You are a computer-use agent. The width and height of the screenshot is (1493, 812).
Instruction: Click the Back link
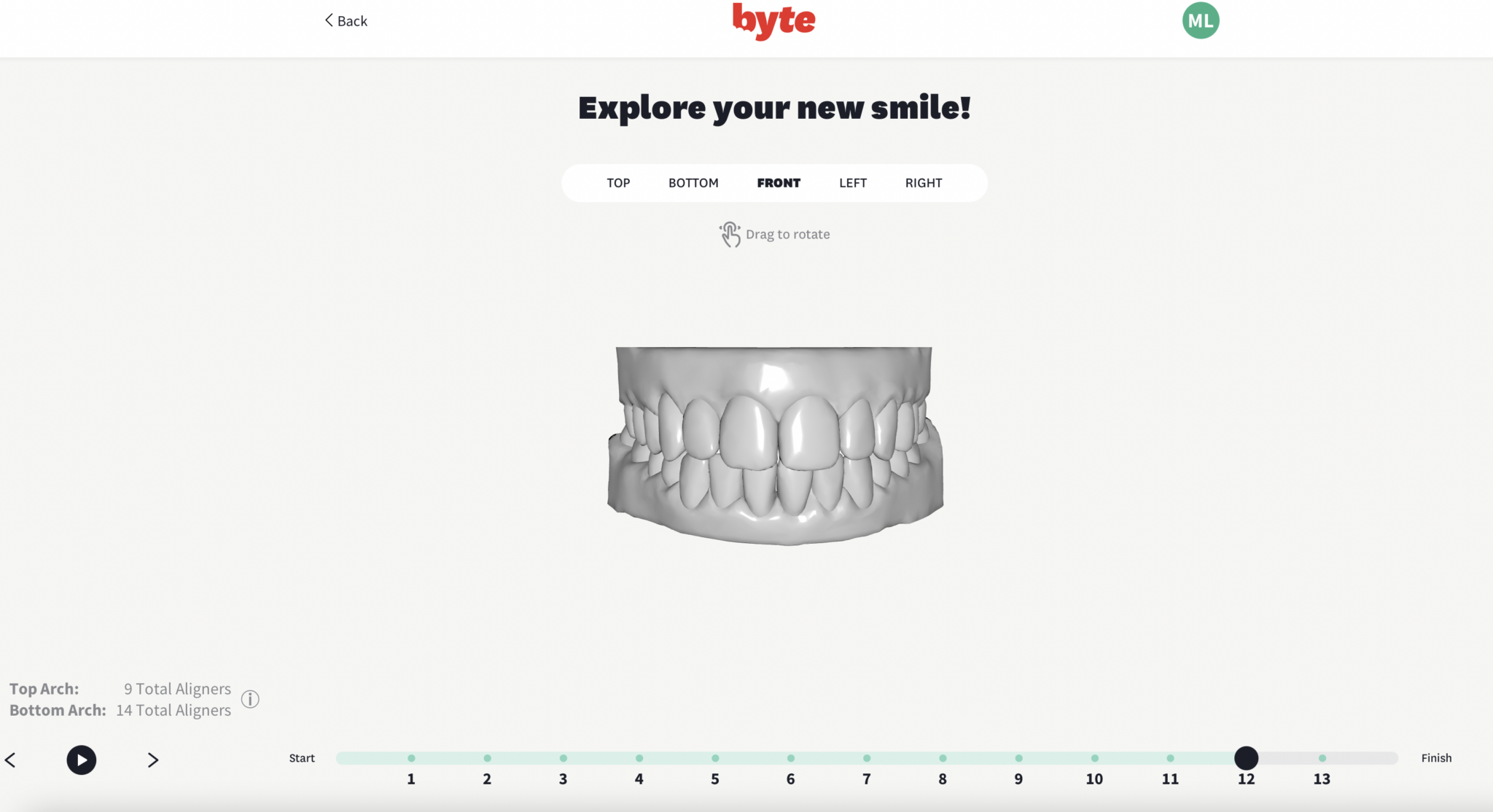[346, 20]
